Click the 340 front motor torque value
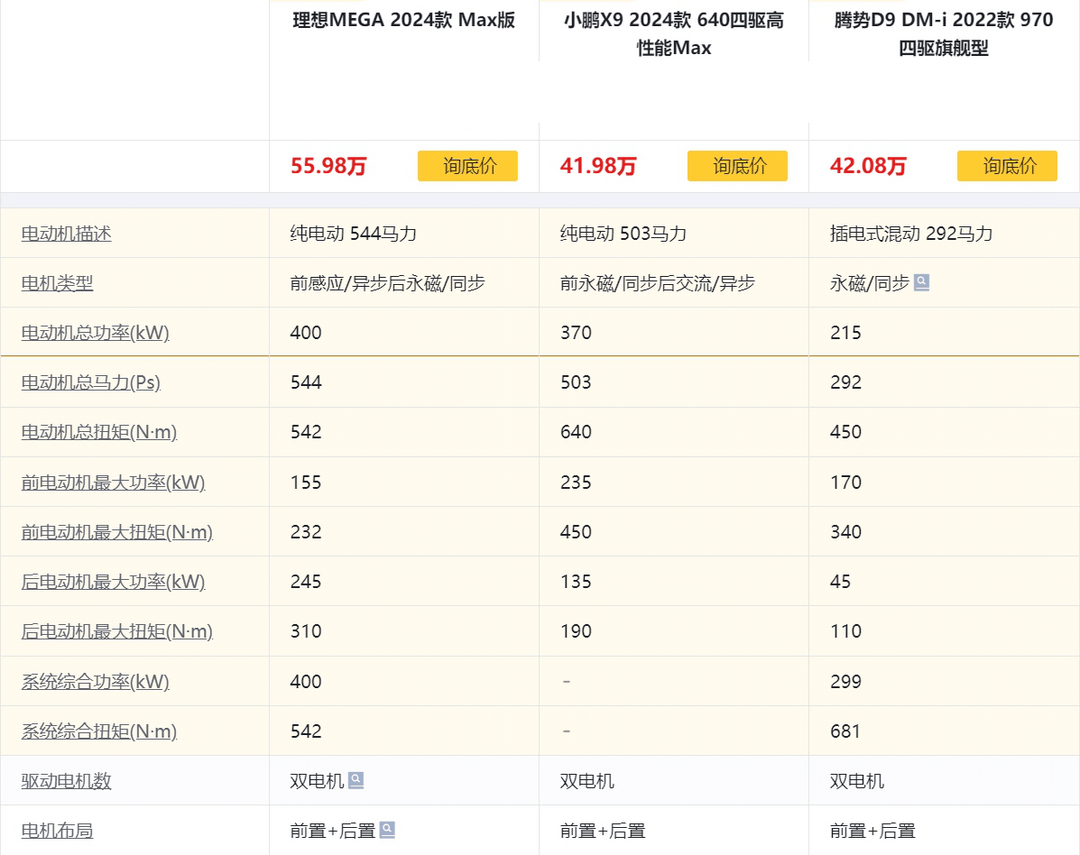This screenshot has width=1080, height=855. coord(846,532)
